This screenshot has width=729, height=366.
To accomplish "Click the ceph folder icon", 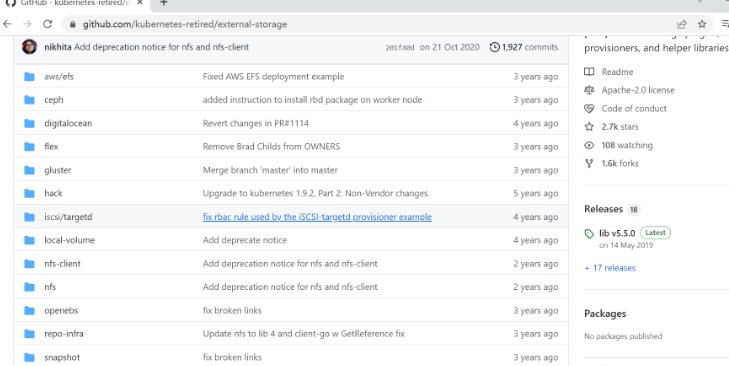I will [29, 100].
